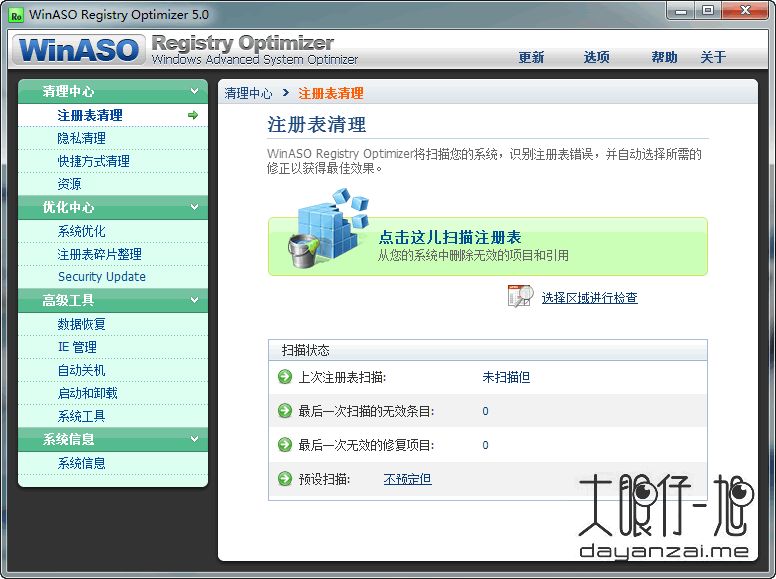Click the 最后一次无效的修复项目 label
This screenshot has width=776, height=579.
pos(366,445)
